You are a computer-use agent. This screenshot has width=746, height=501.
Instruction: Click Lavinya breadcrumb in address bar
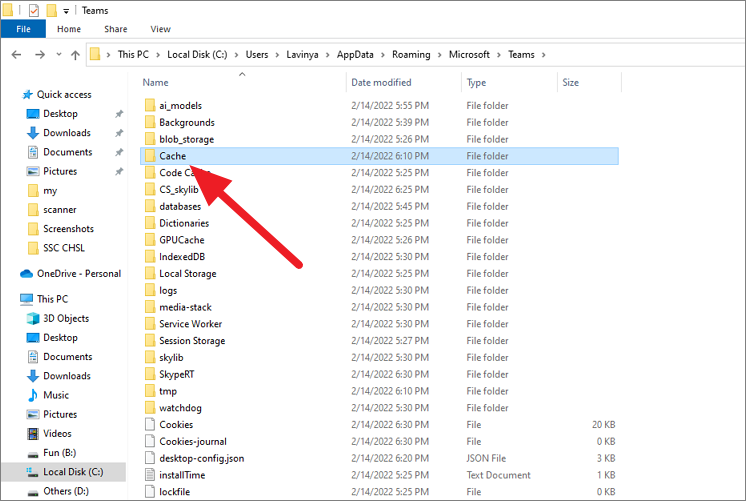(302, 55)
